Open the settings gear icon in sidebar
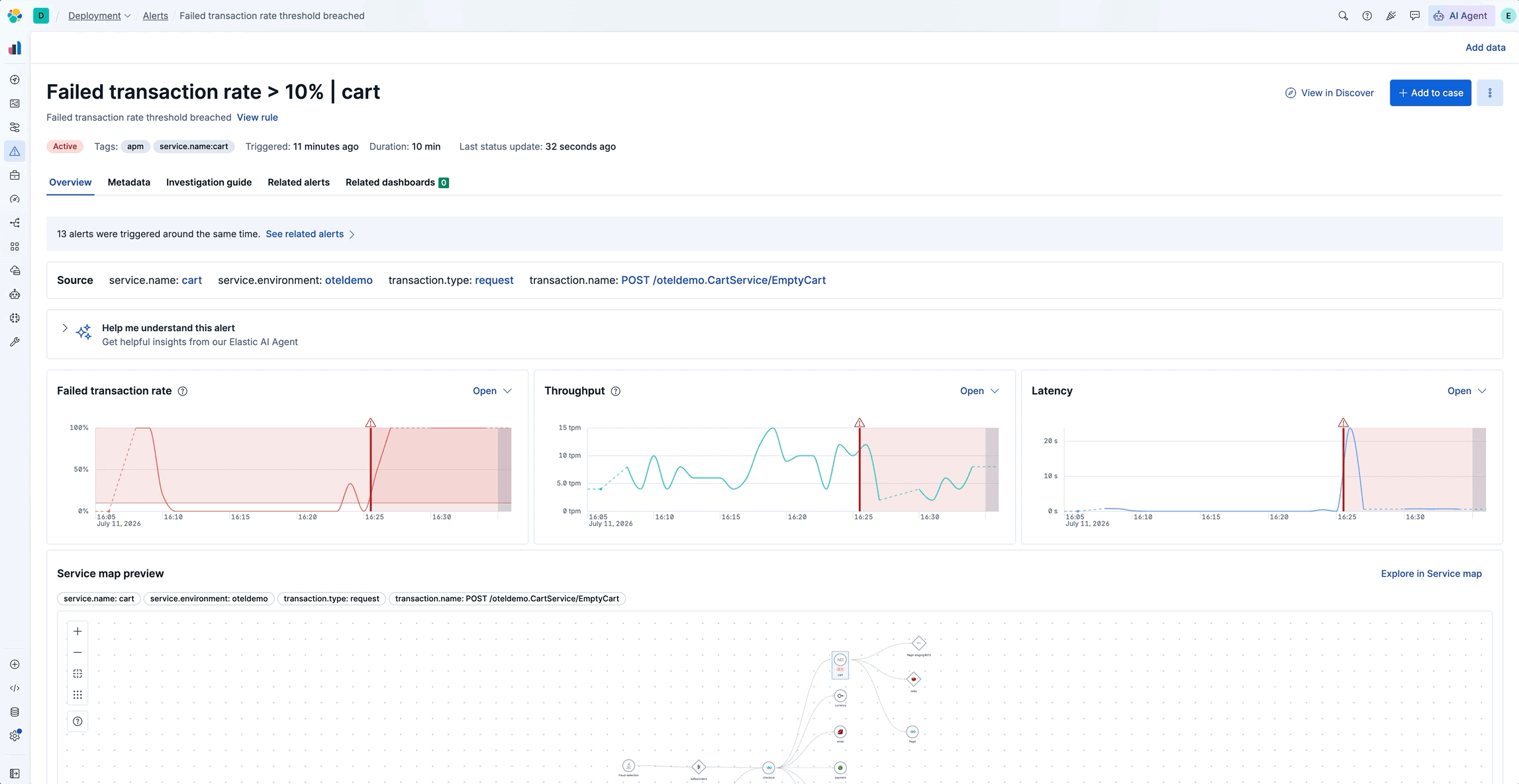 (x=15, y=736)
